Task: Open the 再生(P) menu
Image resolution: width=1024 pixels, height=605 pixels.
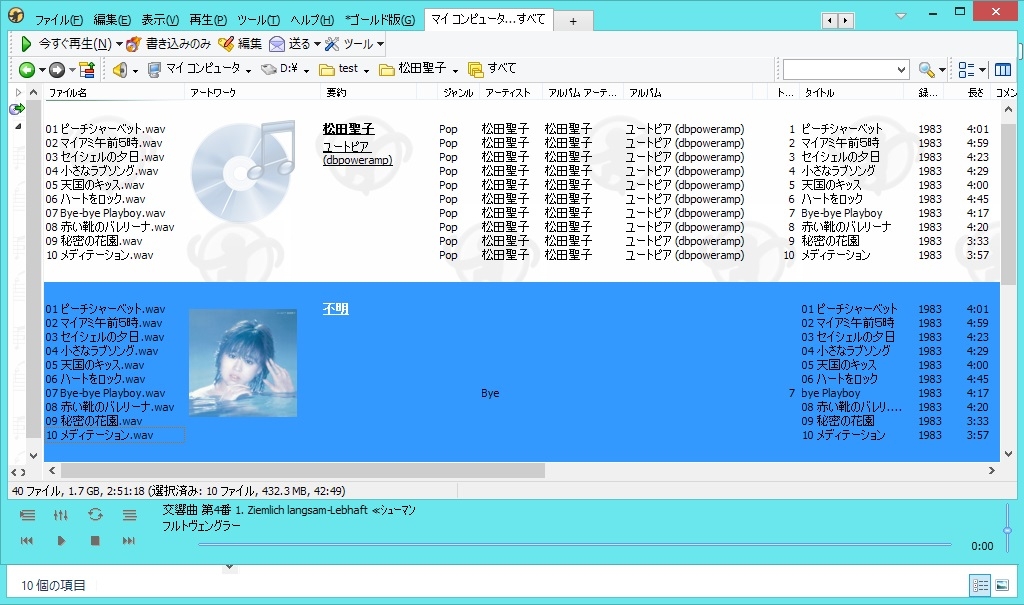Action: [208, 20]
